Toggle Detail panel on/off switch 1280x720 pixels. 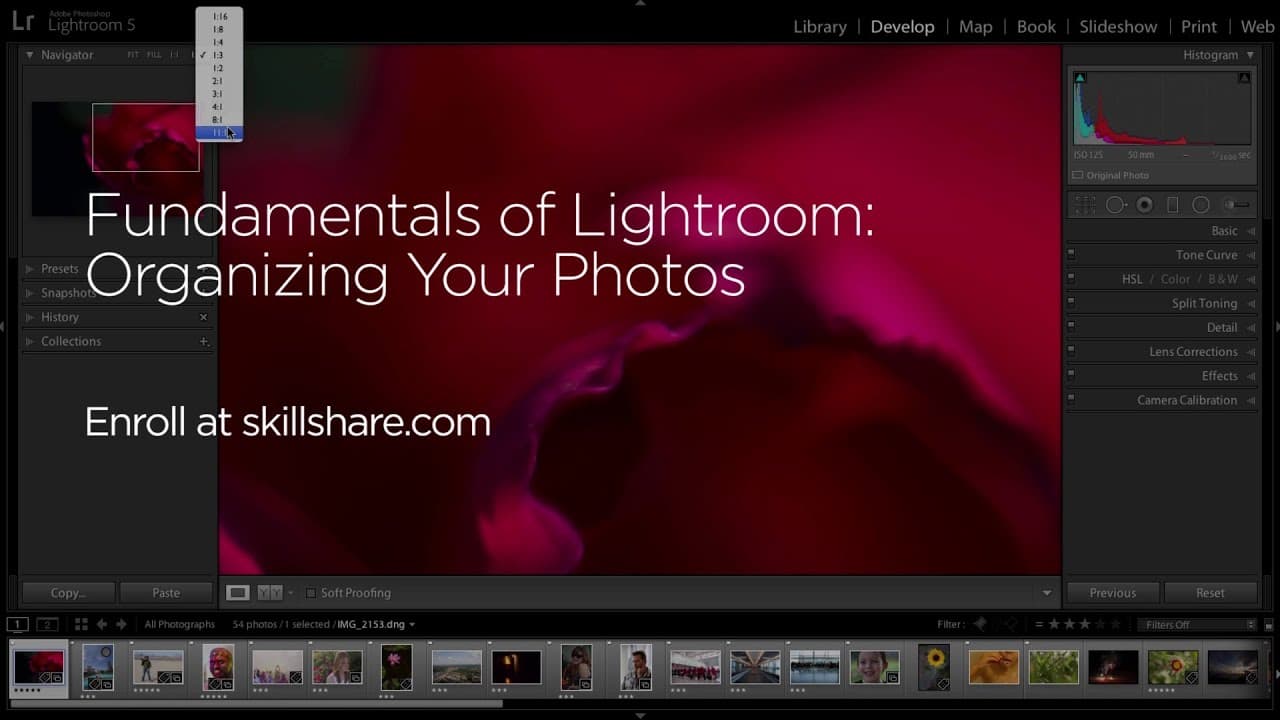click(x=1071, y=327)
